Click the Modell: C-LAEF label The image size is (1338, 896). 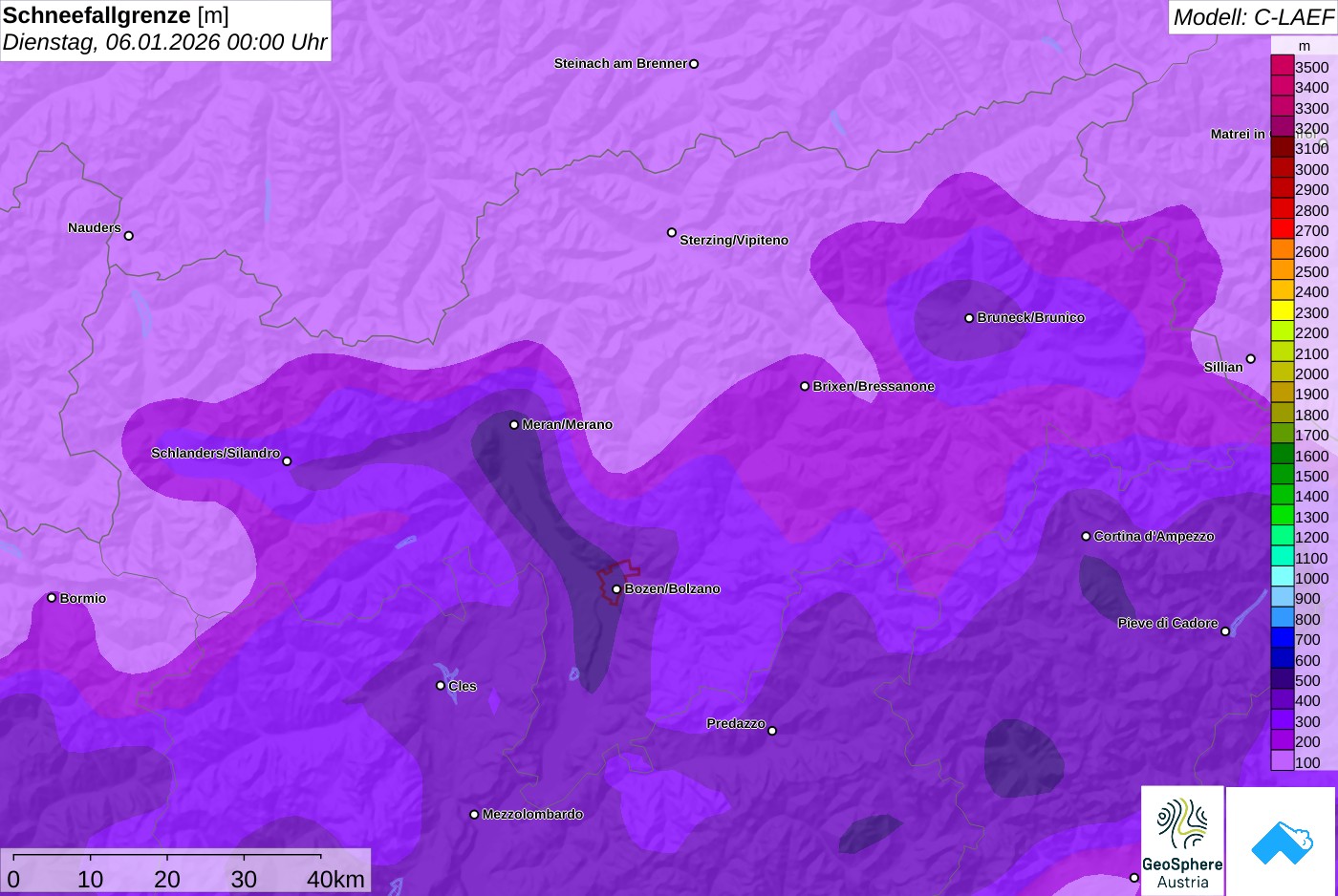point(1253,16)
